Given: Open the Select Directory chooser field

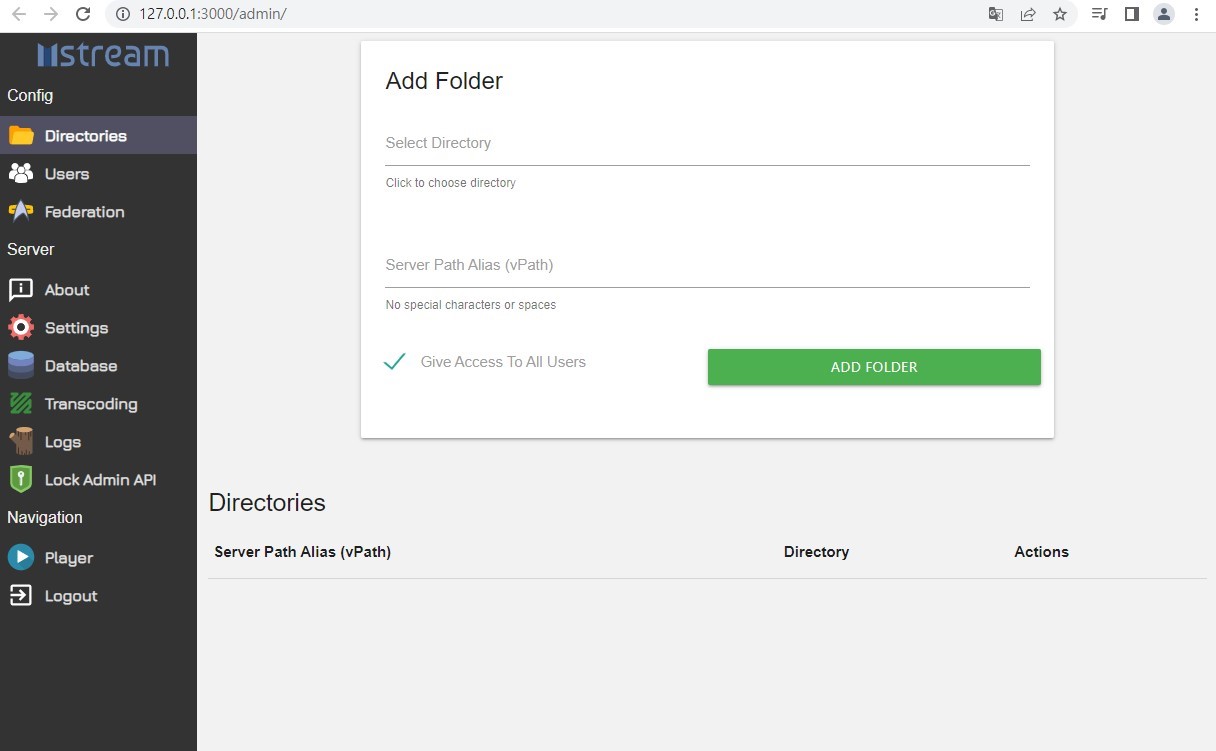Looking at the screenshot, I should 707,144.
